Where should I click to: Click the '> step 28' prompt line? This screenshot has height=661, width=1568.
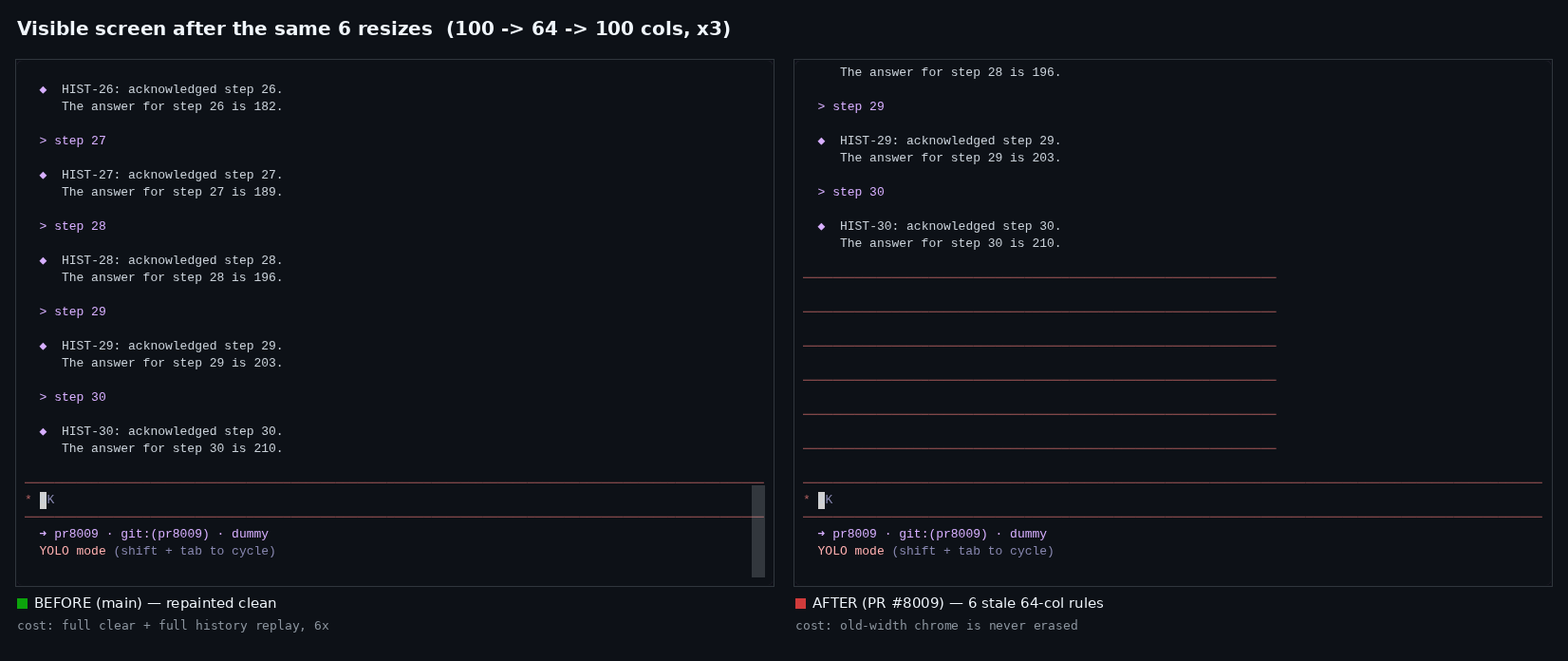coord(72,226)
